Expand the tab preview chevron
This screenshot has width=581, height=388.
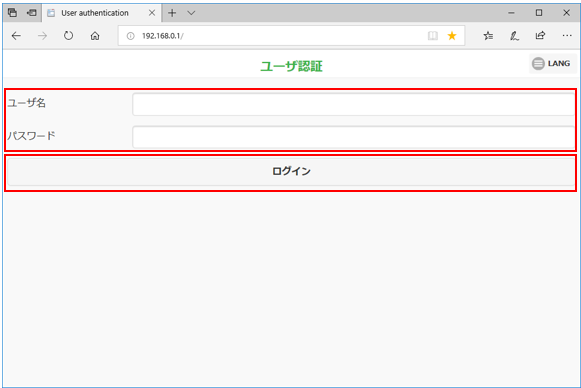[191, 13]
